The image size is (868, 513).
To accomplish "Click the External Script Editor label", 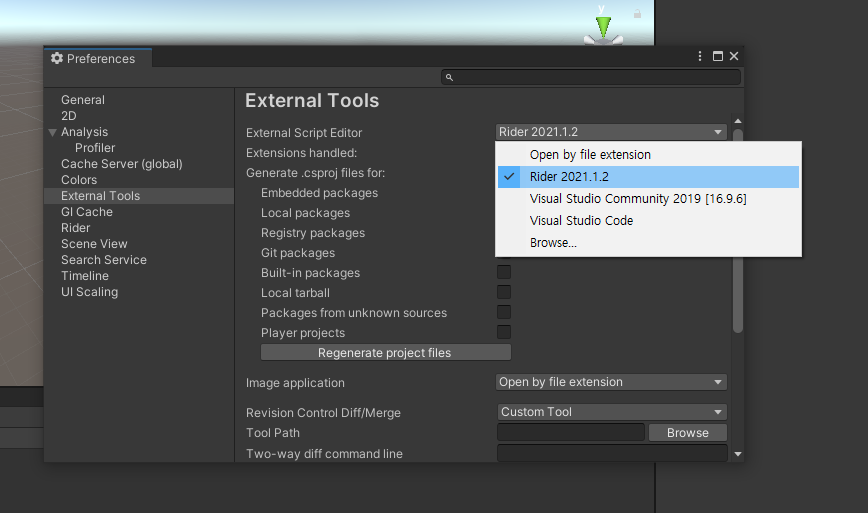I will (x=304, y=133).
